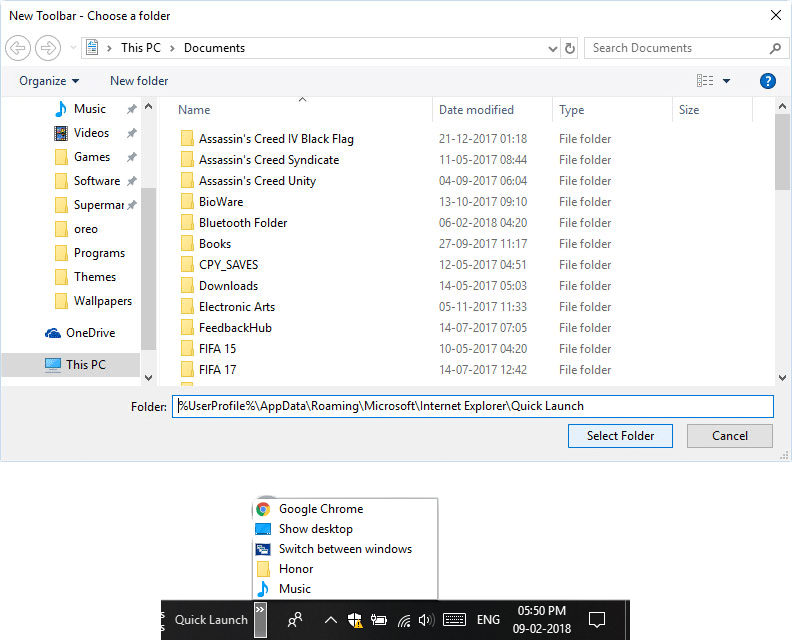Viewport: 792px width, 640px height.
Task: Click the document icon in address bar
Action: [x=92, y=47]
